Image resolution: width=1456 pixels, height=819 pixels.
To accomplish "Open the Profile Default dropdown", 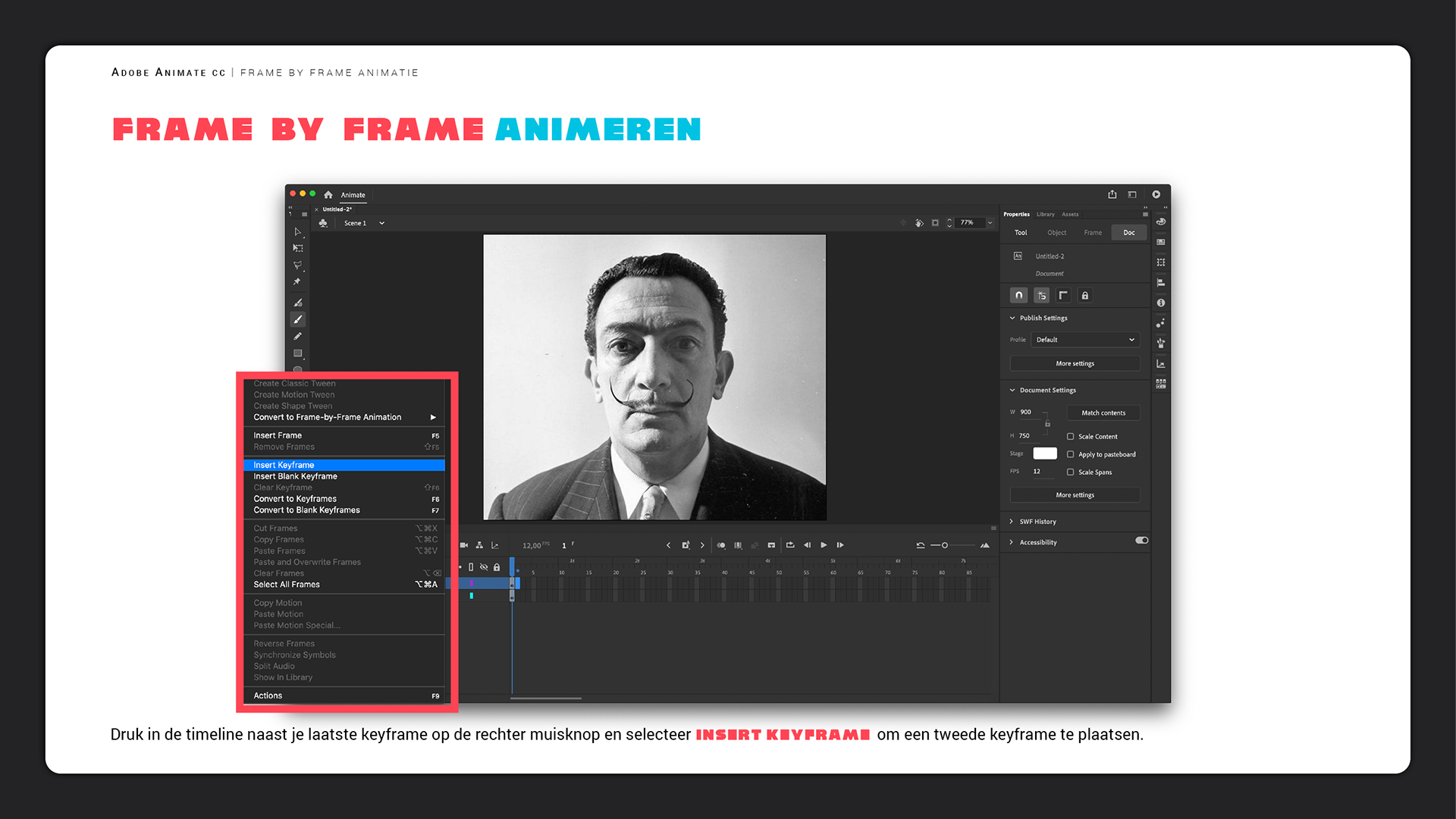I will point(1085,340).
